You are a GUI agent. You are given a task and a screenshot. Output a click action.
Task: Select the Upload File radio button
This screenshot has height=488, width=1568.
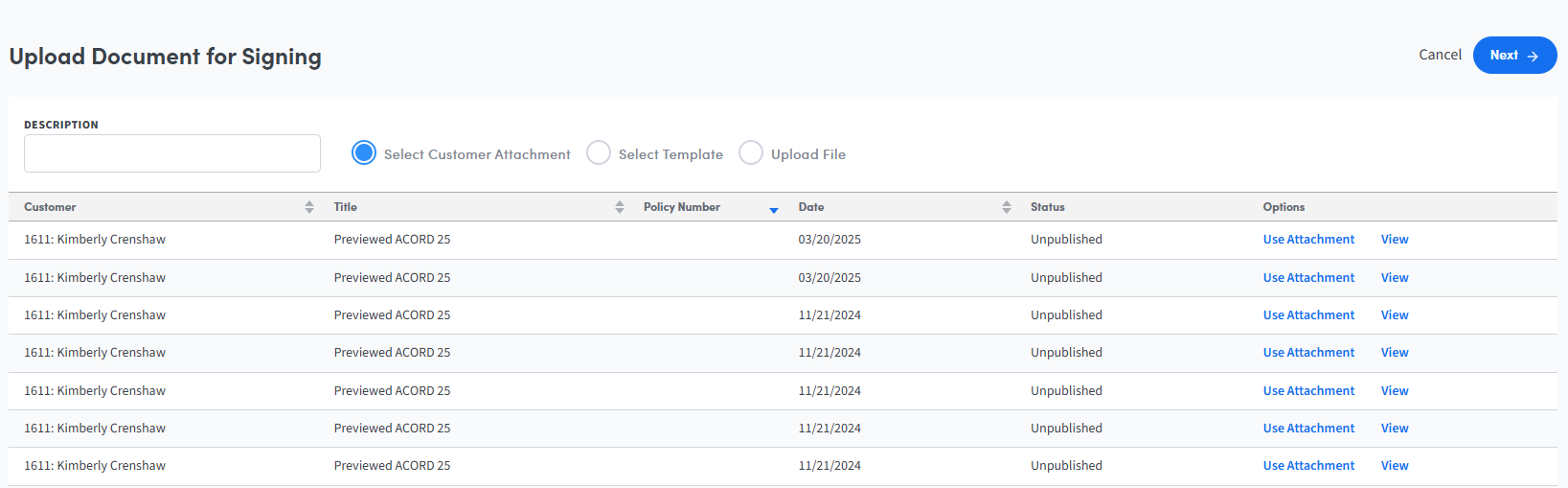[751, 153]
